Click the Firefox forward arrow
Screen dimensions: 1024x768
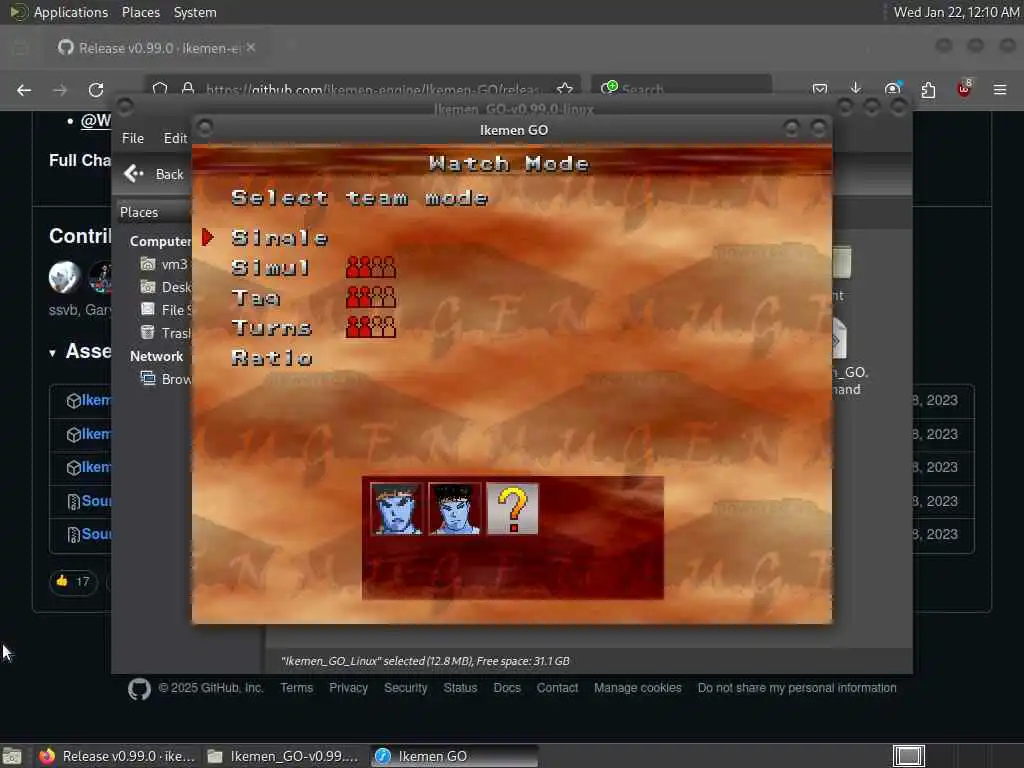tap(60, 90)
